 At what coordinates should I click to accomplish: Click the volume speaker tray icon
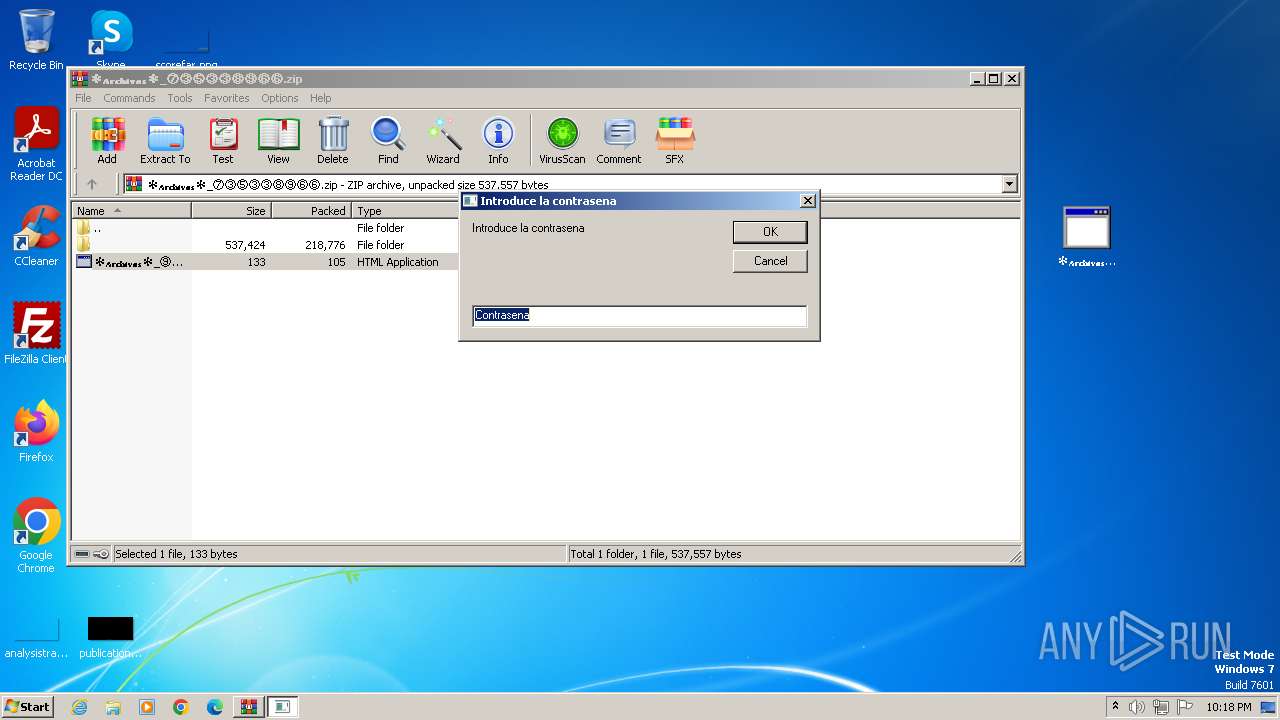1137,707
